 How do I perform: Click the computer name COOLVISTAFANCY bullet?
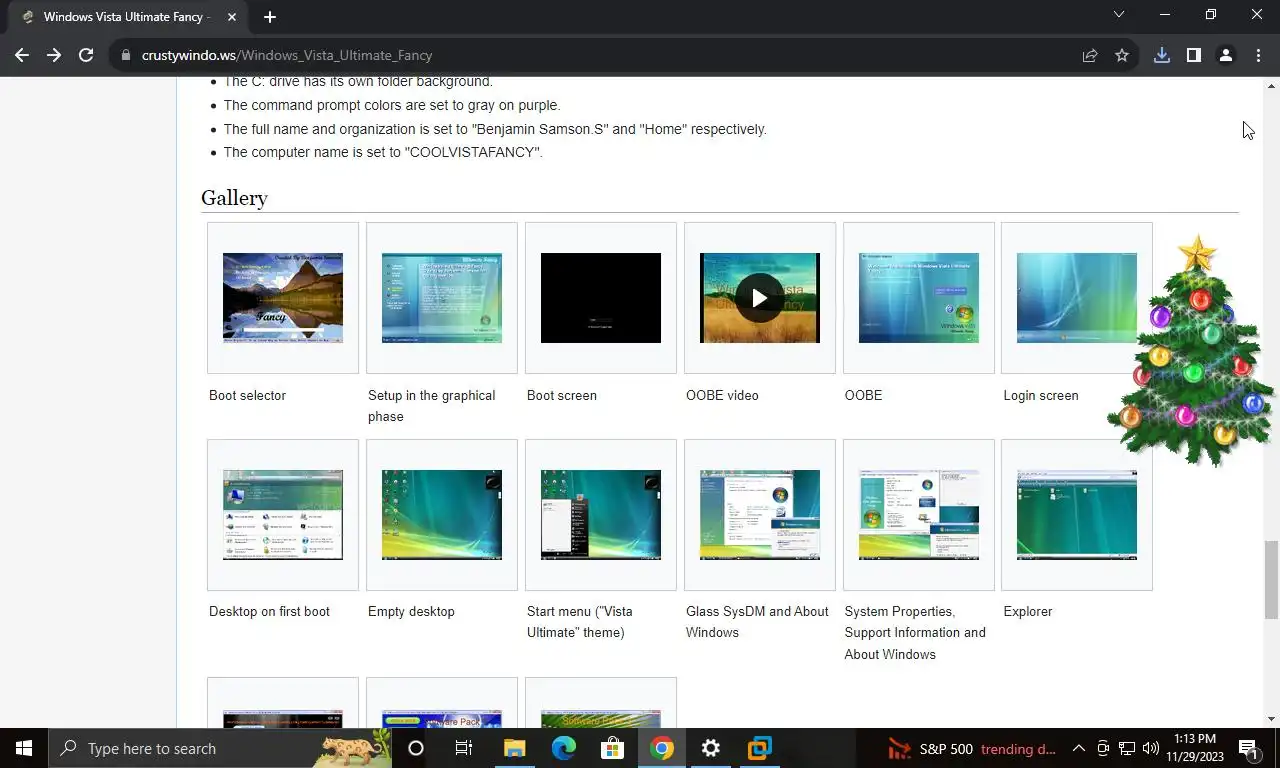[383, 152]
